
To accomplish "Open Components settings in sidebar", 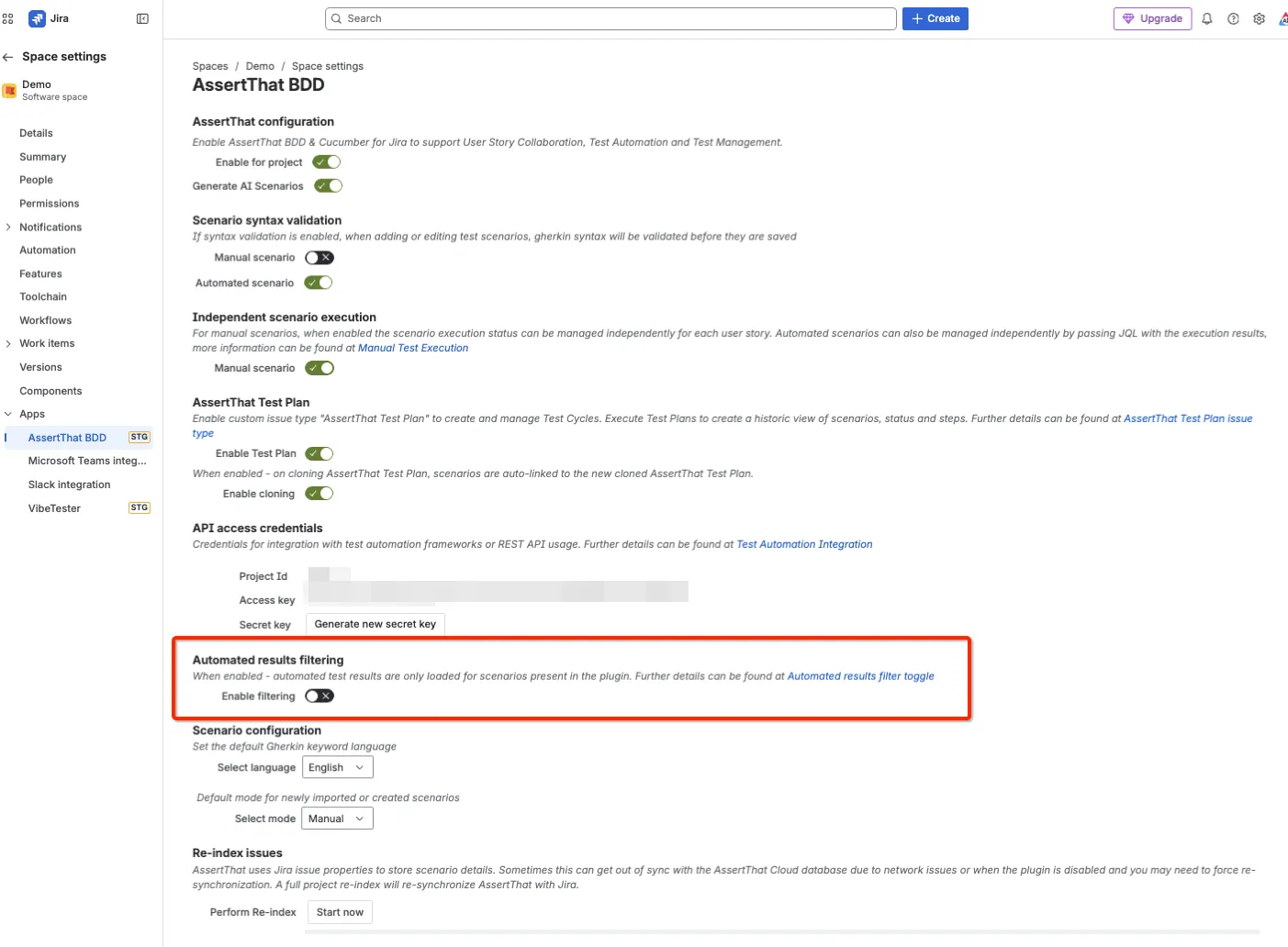I will [x=50, y=391].
